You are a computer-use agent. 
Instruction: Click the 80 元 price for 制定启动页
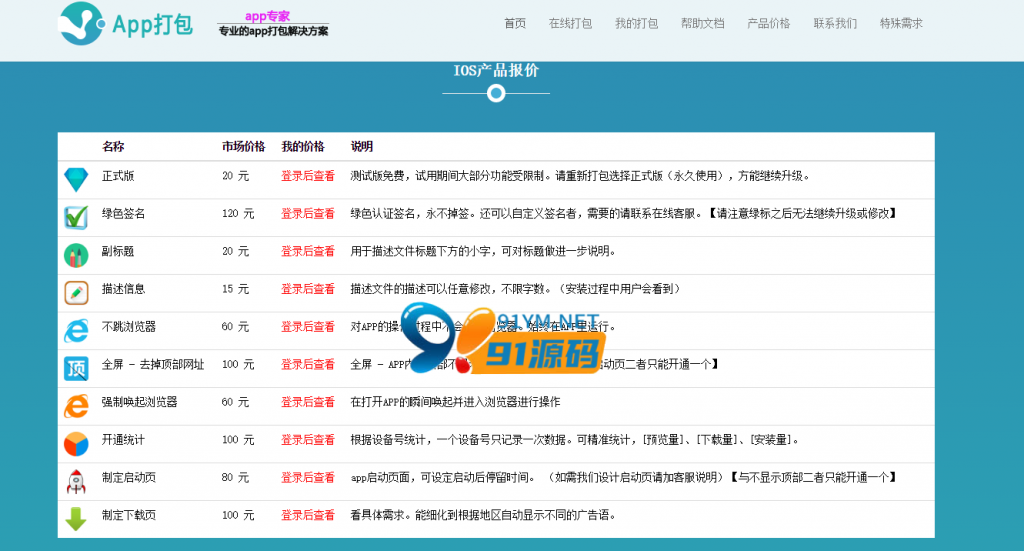coord(235,478)
